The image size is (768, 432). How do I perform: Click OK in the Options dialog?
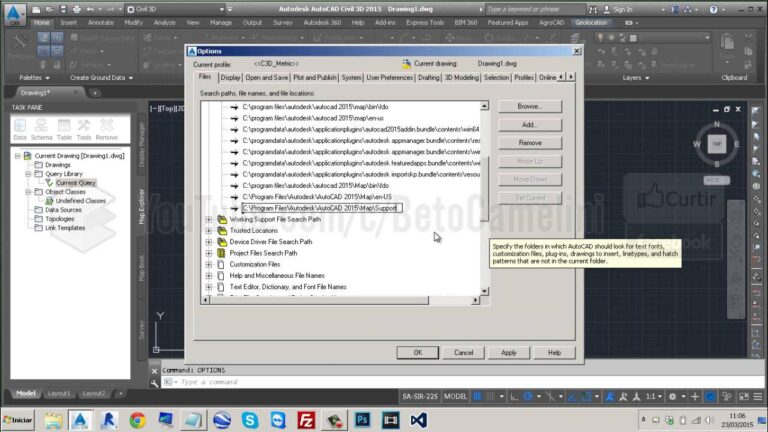pos(417,353)
